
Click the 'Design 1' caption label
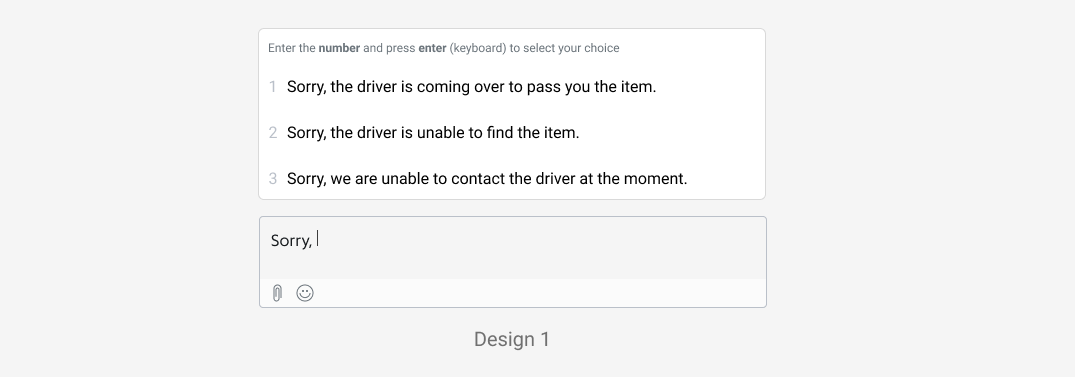pyautogui.click(x=511, y=339)
